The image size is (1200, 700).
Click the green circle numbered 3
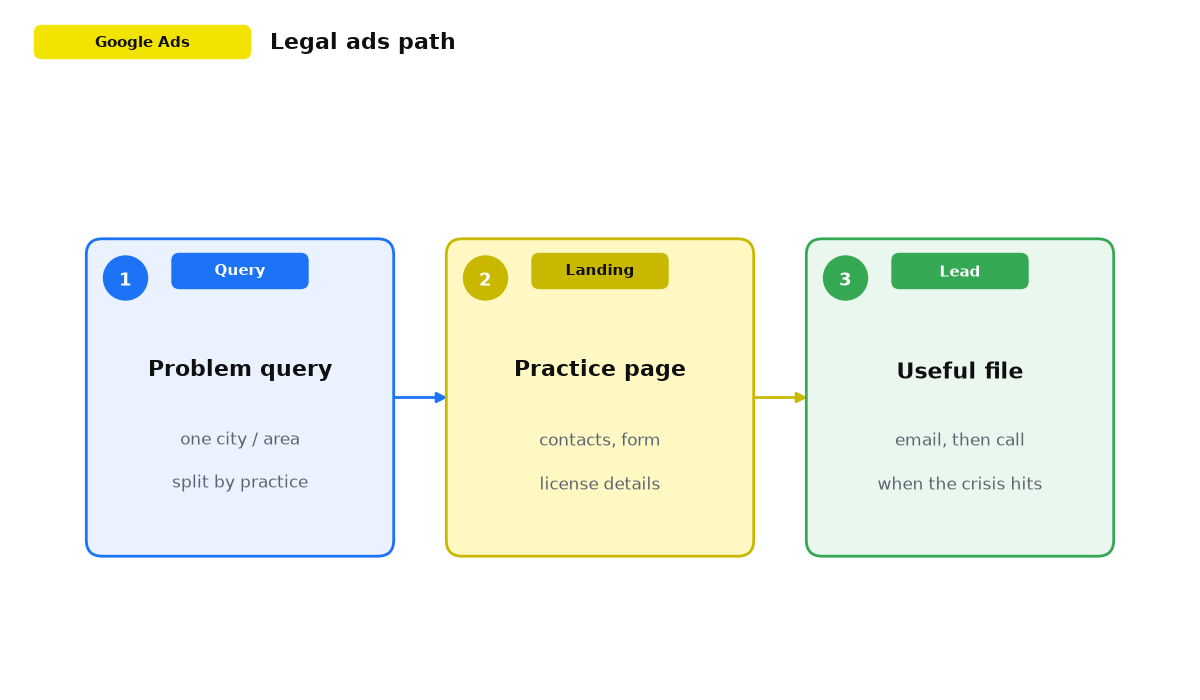(x=845, y=278)
